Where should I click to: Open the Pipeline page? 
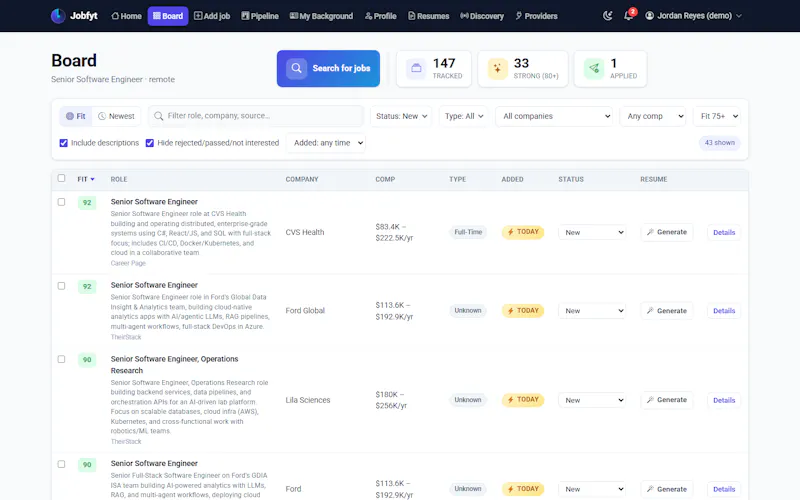tap(260, 16)
